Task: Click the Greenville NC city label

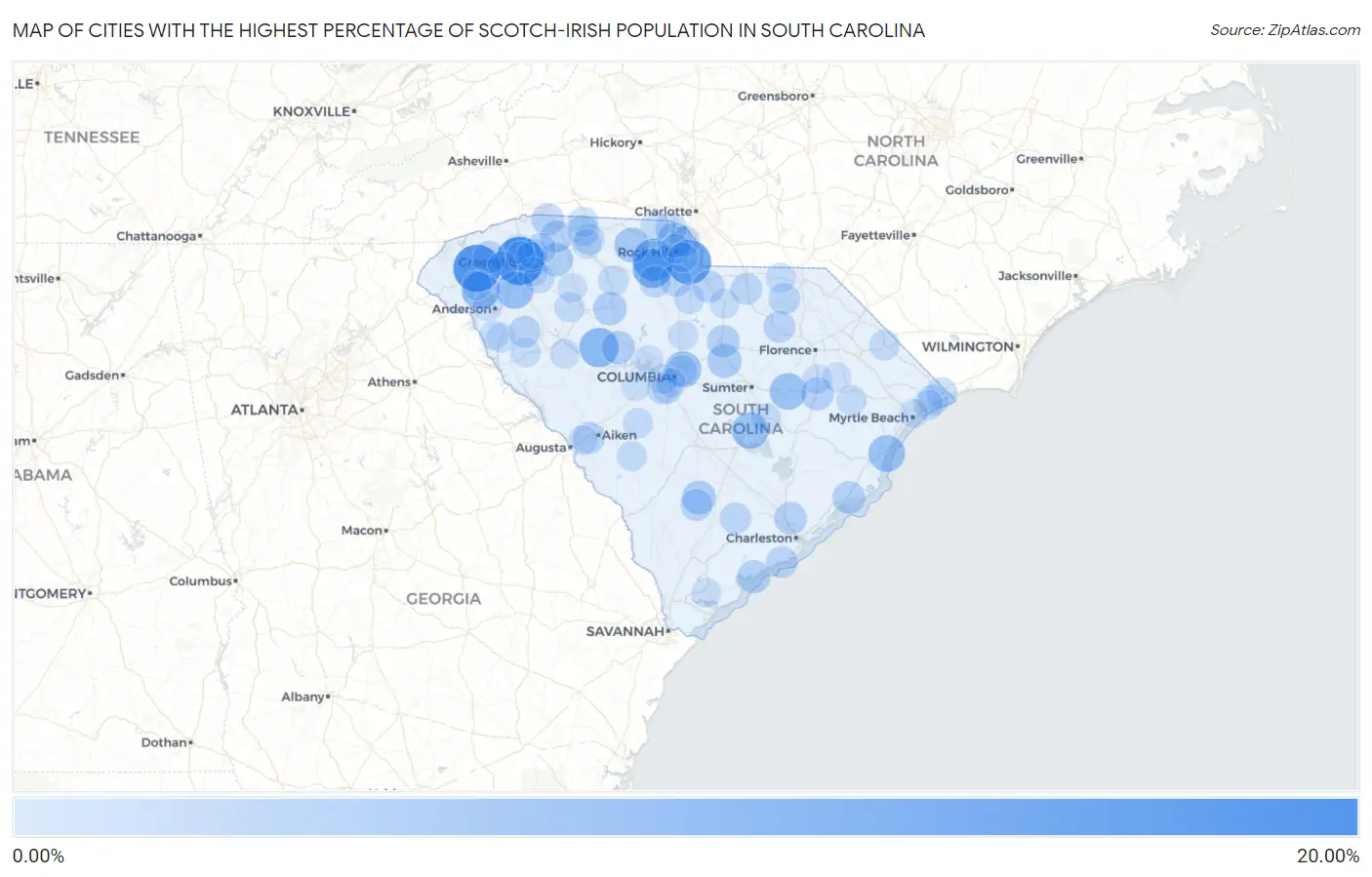Action: pos(1047,159)
